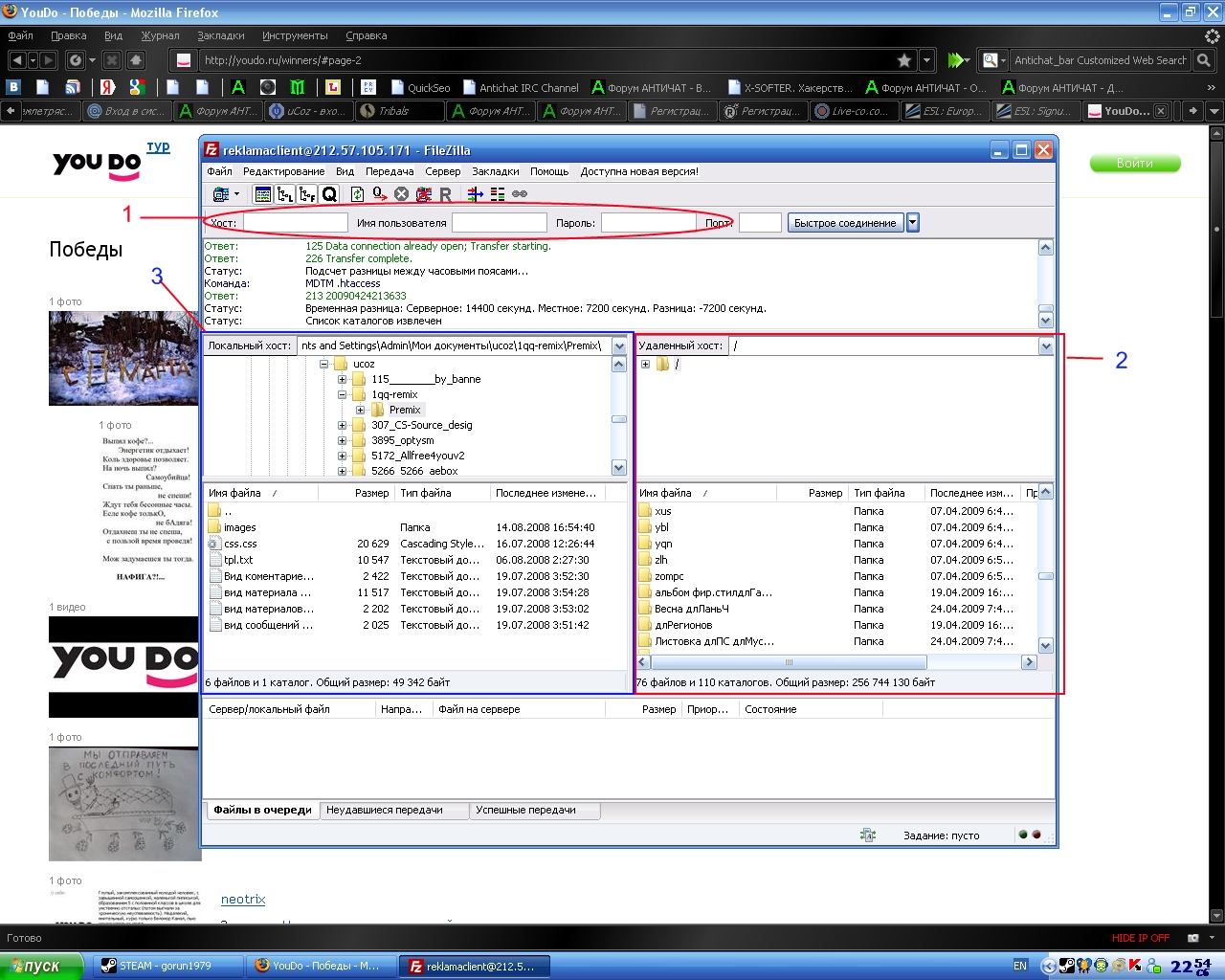Toggle the transfer queue display
The height and width of the screenshot is (980, 1225).
click(329, 194)
